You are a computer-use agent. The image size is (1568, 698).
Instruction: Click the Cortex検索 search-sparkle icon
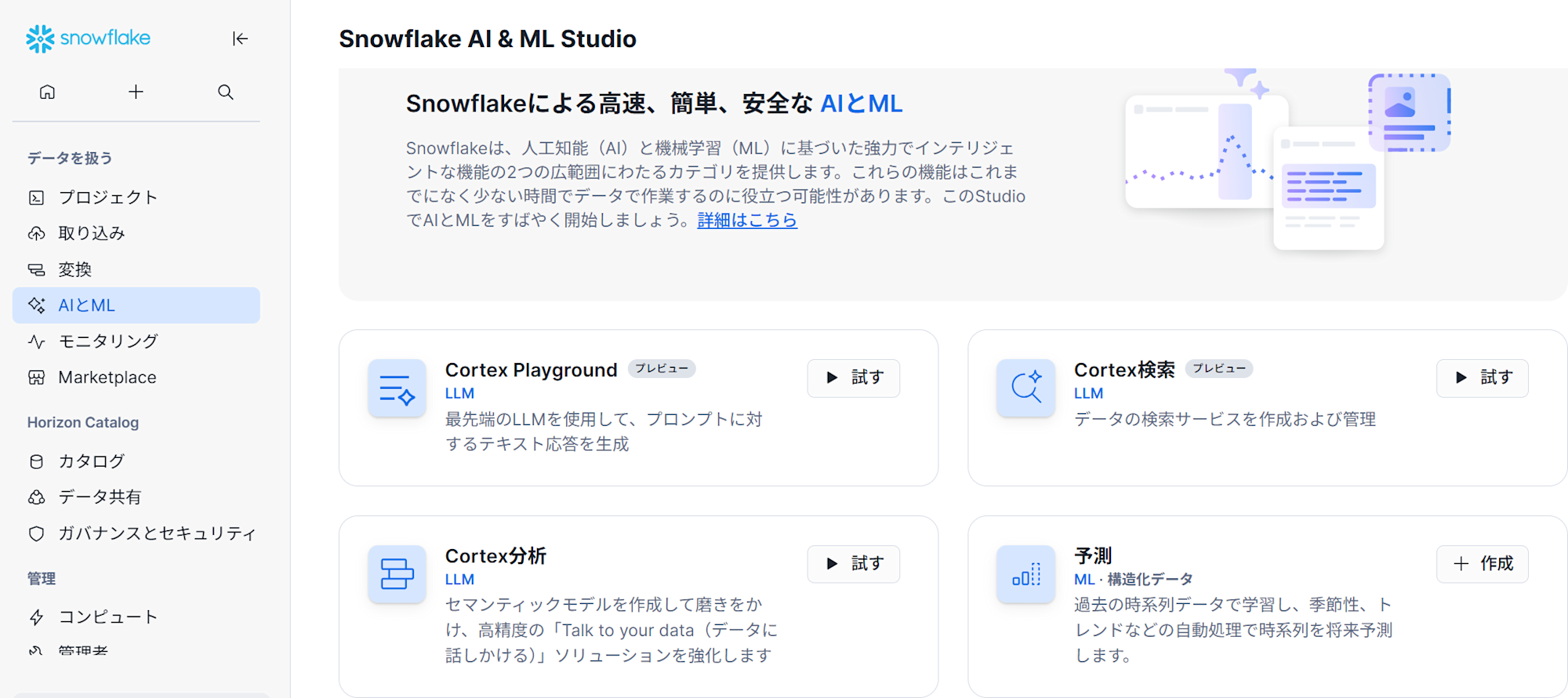click(x=1025, y=388)
